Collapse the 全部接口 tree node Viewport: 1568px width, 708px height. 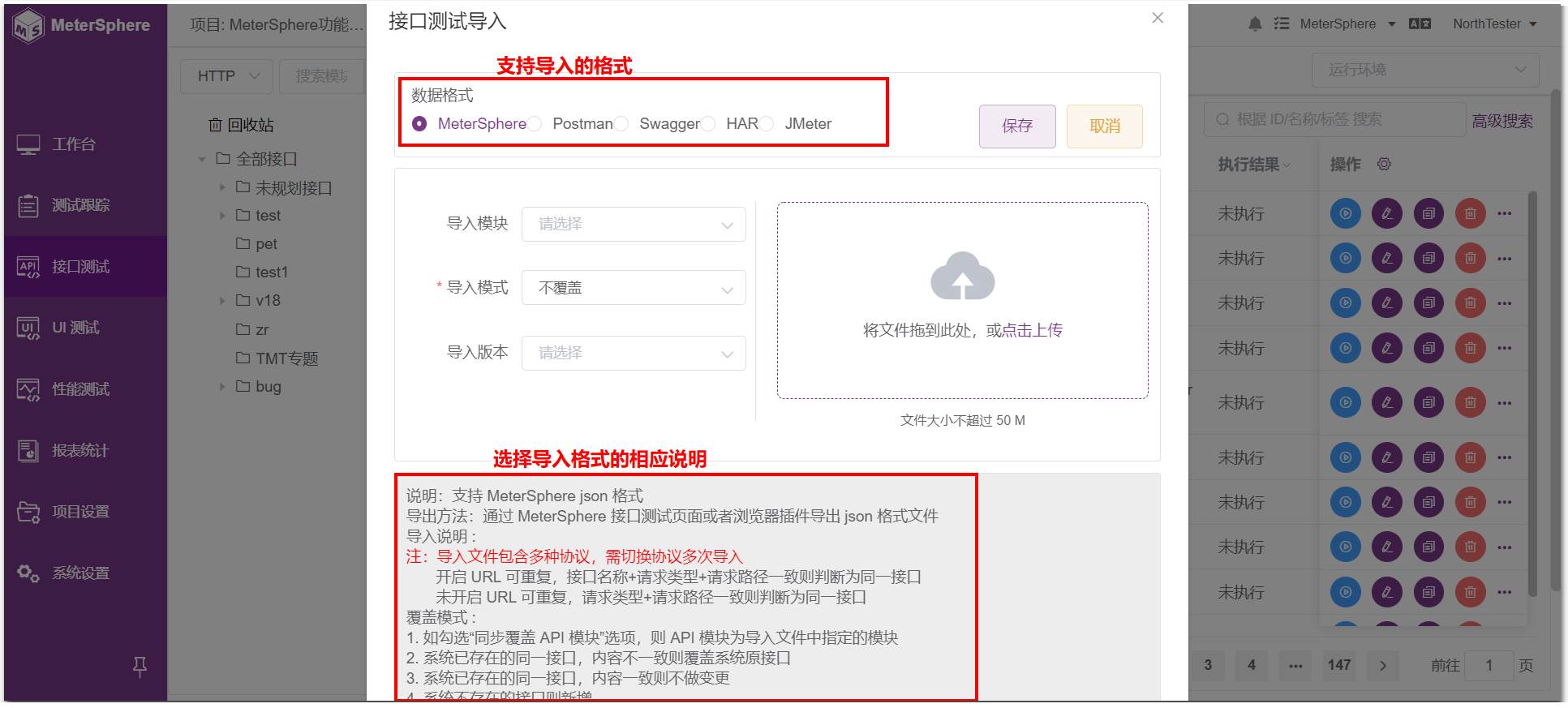pos(202,159)
